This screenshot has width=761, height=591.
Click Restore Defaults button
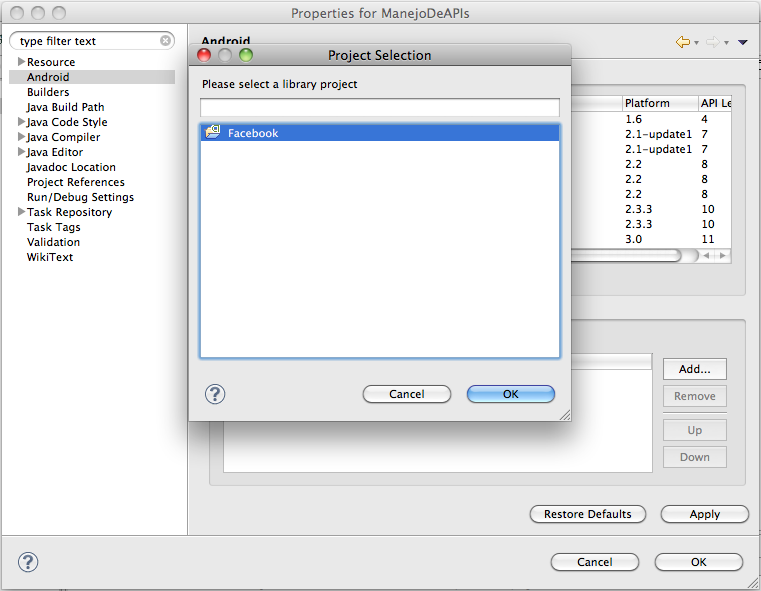(x=588, y=514)
